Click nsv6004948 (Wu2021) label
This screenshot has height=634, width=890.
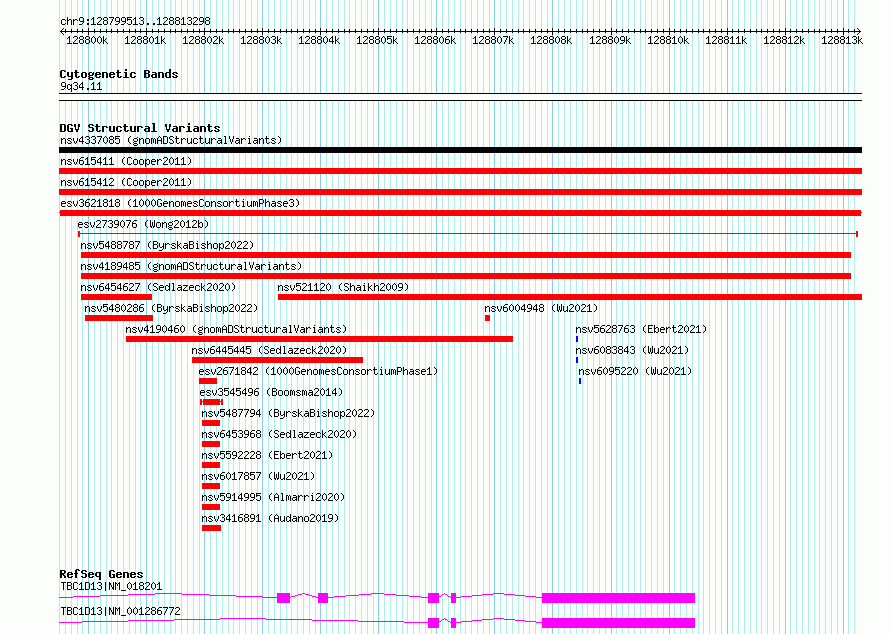pos(541,308)
